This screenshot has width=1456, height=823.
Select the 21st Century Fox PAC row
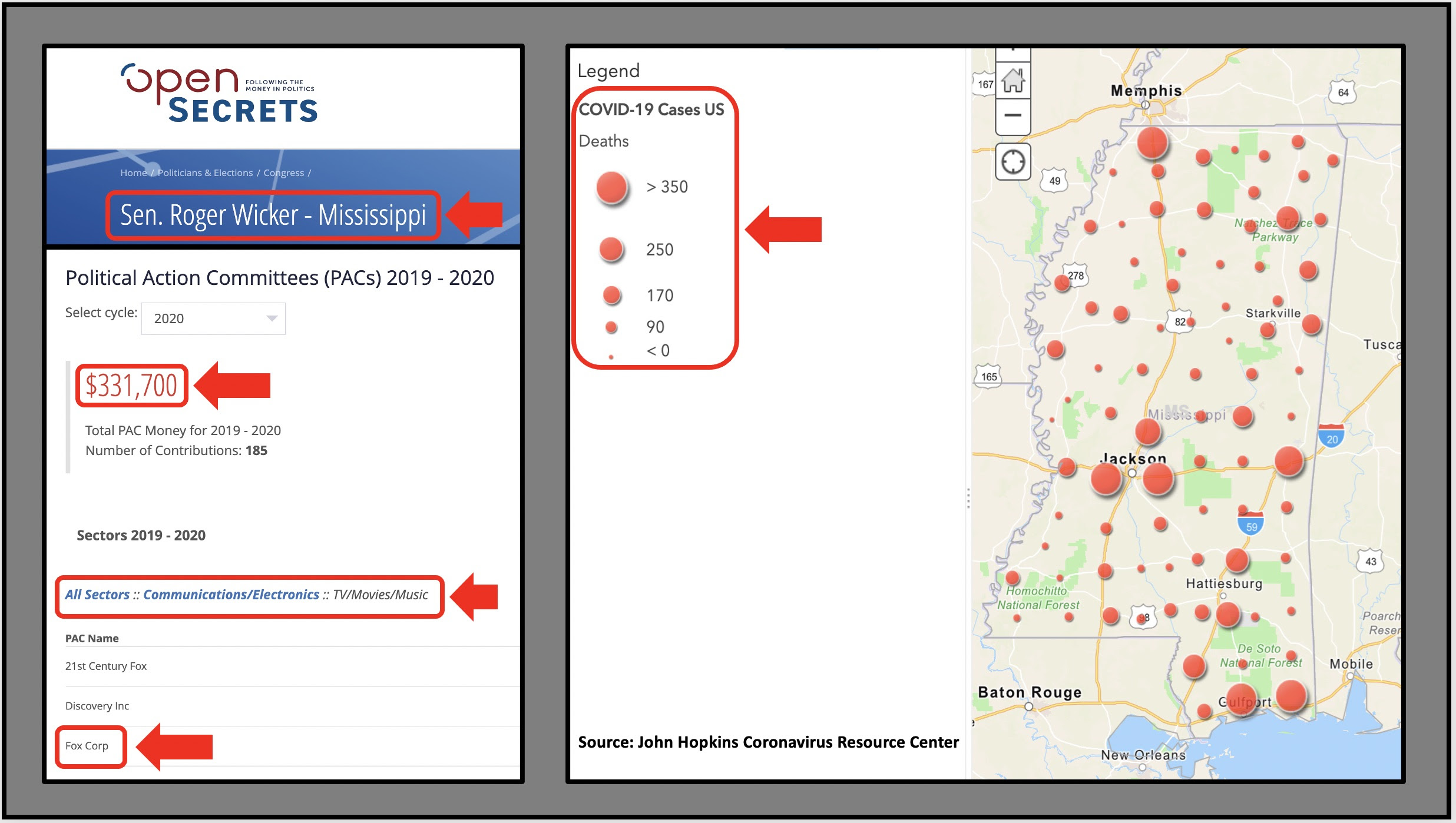(x=292, y=666)
